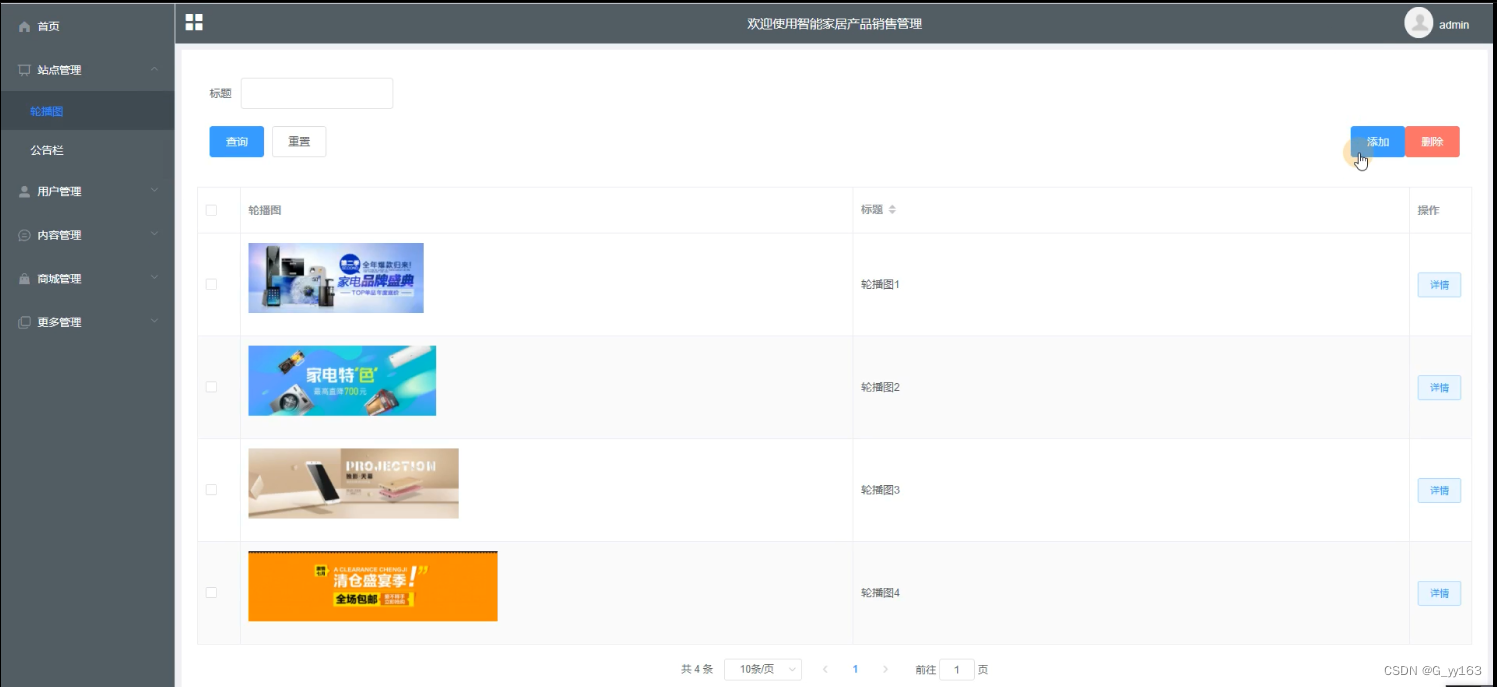This screenshot has width=1497, height=687.
Task: Open 用户管理 menu item
Action: [x=87, y=192]
